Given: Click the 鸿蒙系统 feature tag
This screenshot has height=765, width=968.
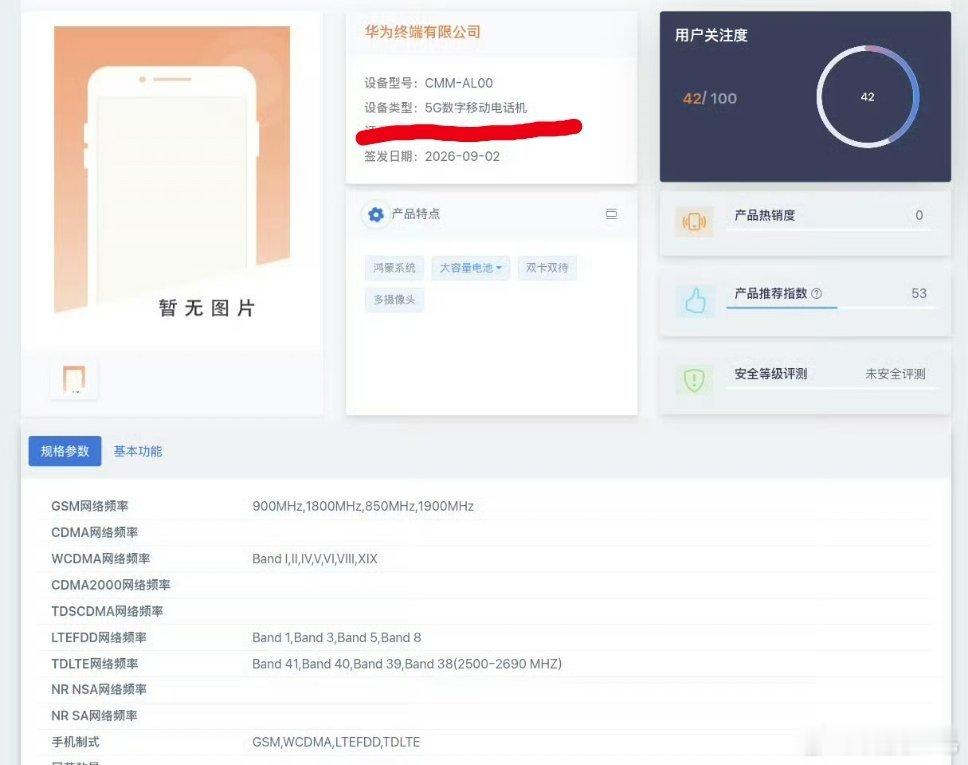Looking at the screenshot, I should click(394, 268).
